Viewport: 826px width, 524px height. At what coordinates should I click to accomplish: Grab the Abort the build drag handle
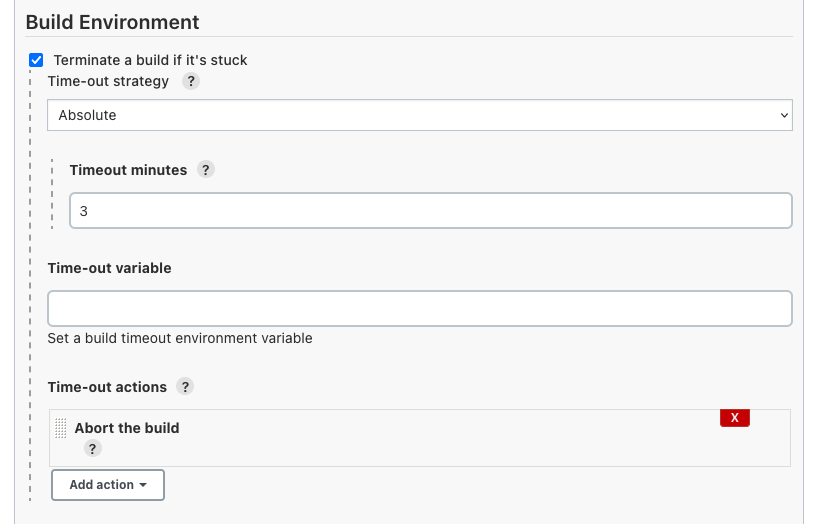point(61,428)
